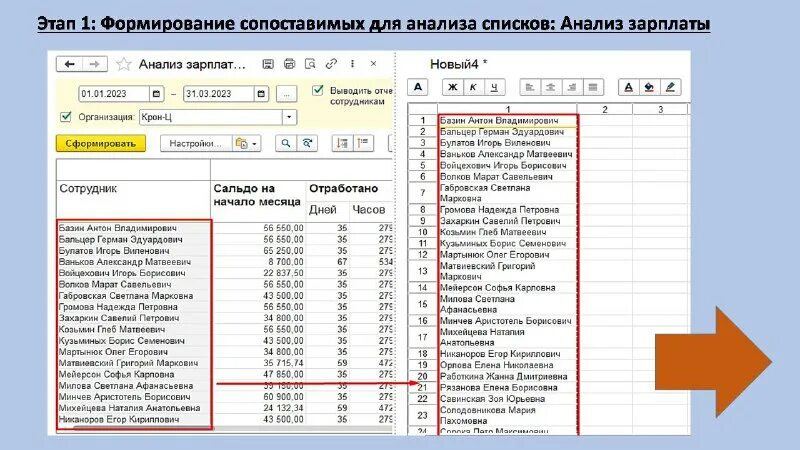Add report to favorites with star icon

123,64
